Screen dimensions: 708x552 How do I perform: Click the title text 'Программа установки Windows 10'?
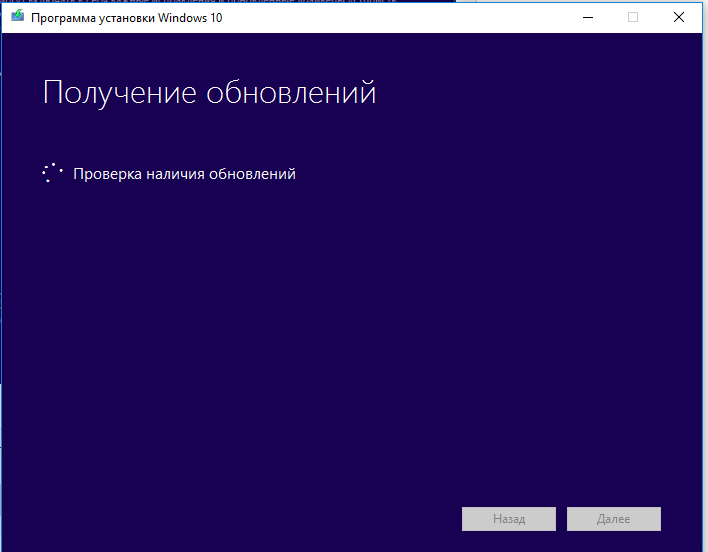pyautogui.click(x=126, y=18)
